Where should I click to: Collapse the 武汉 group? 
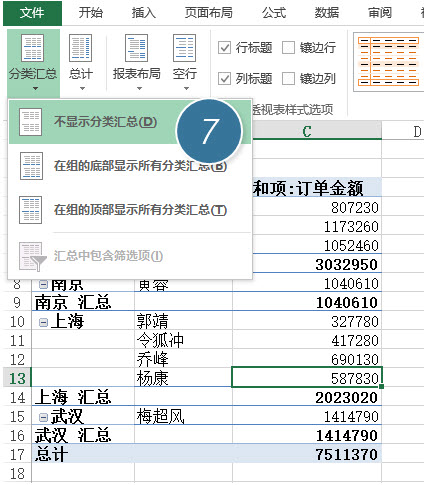point(43,417)
